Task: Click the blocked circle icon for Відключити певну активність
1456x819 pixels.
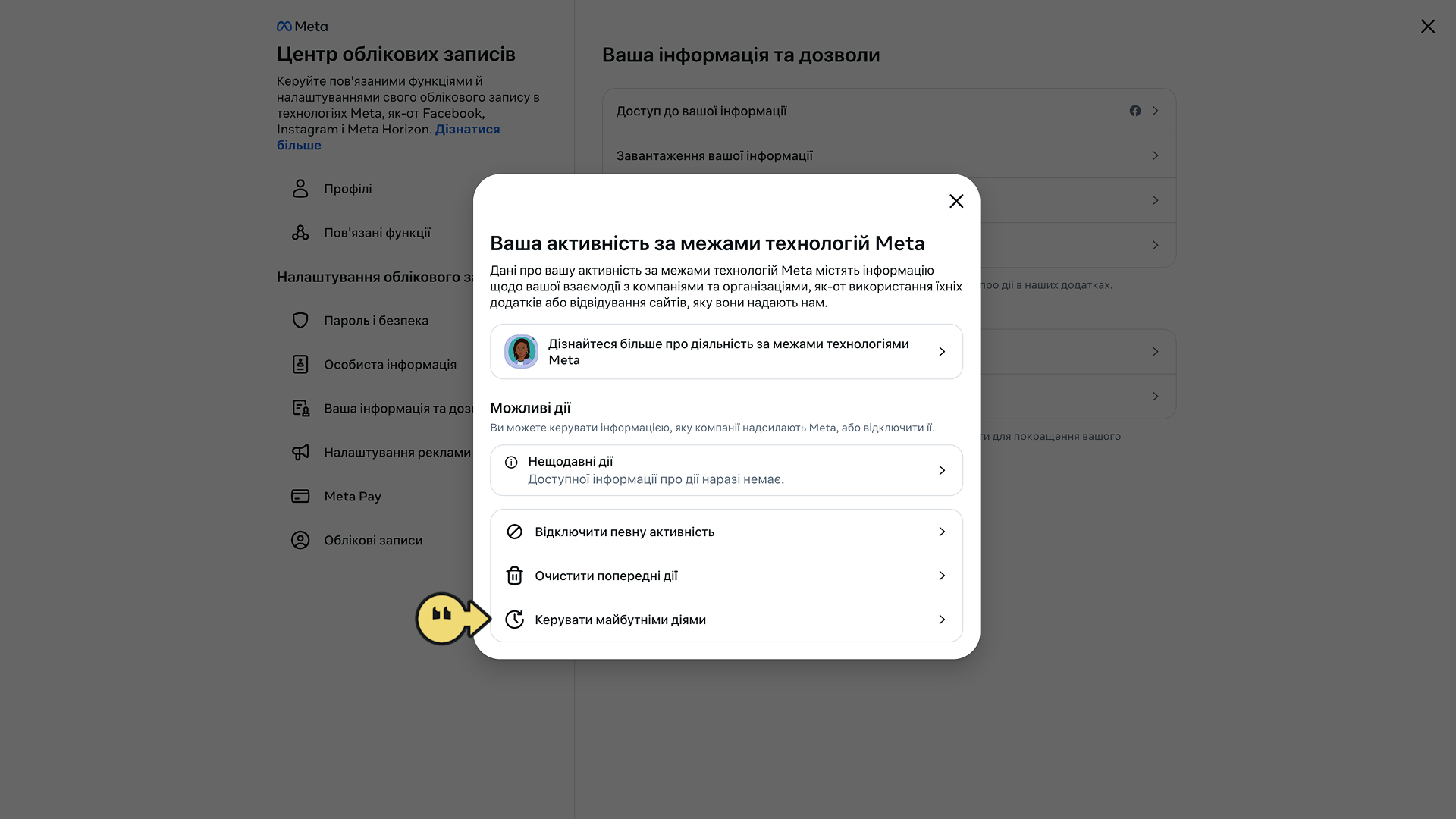Action: point(514,532)
